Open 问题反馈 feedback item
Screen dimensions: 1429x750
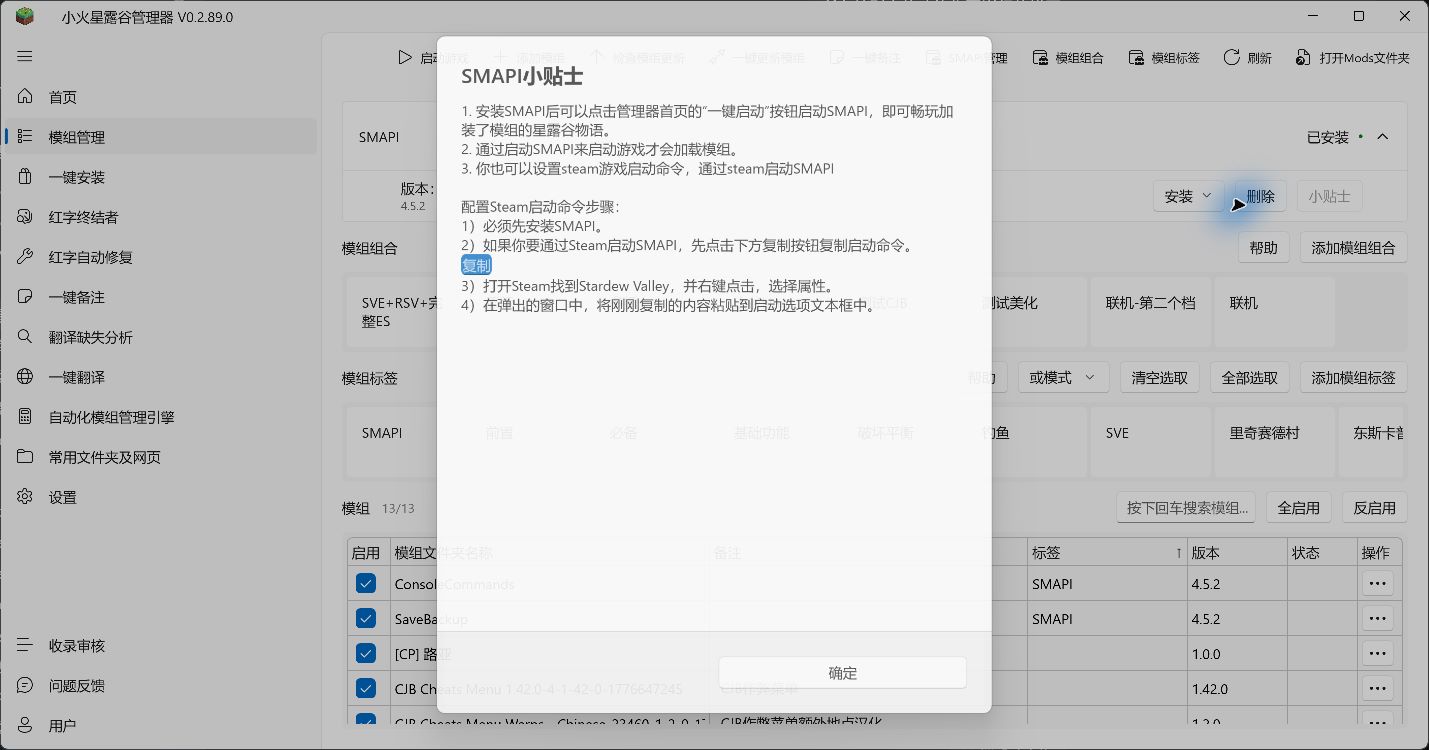(x=160, y=686)
